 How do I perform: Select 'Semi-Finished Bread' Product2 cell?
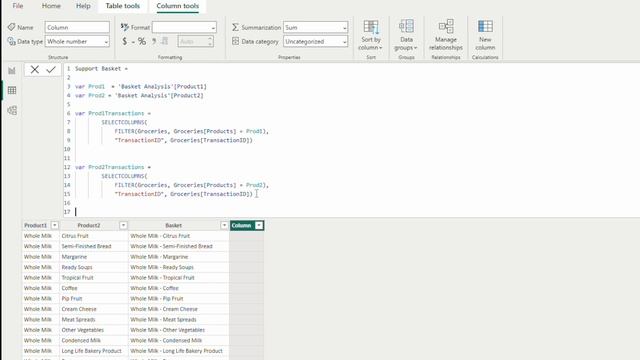click(x=94, y=246)
